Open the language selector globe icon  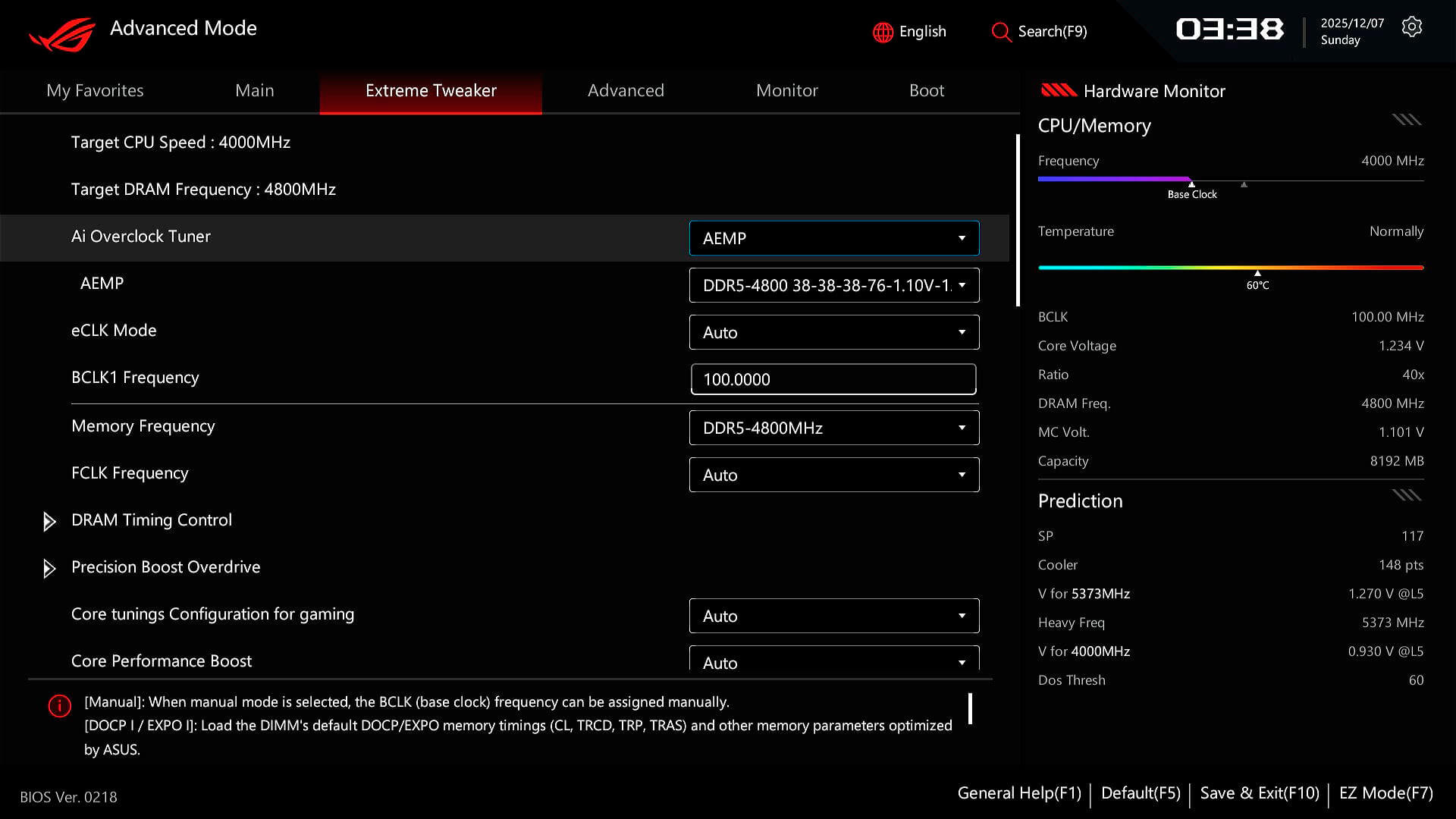(882, 32)
